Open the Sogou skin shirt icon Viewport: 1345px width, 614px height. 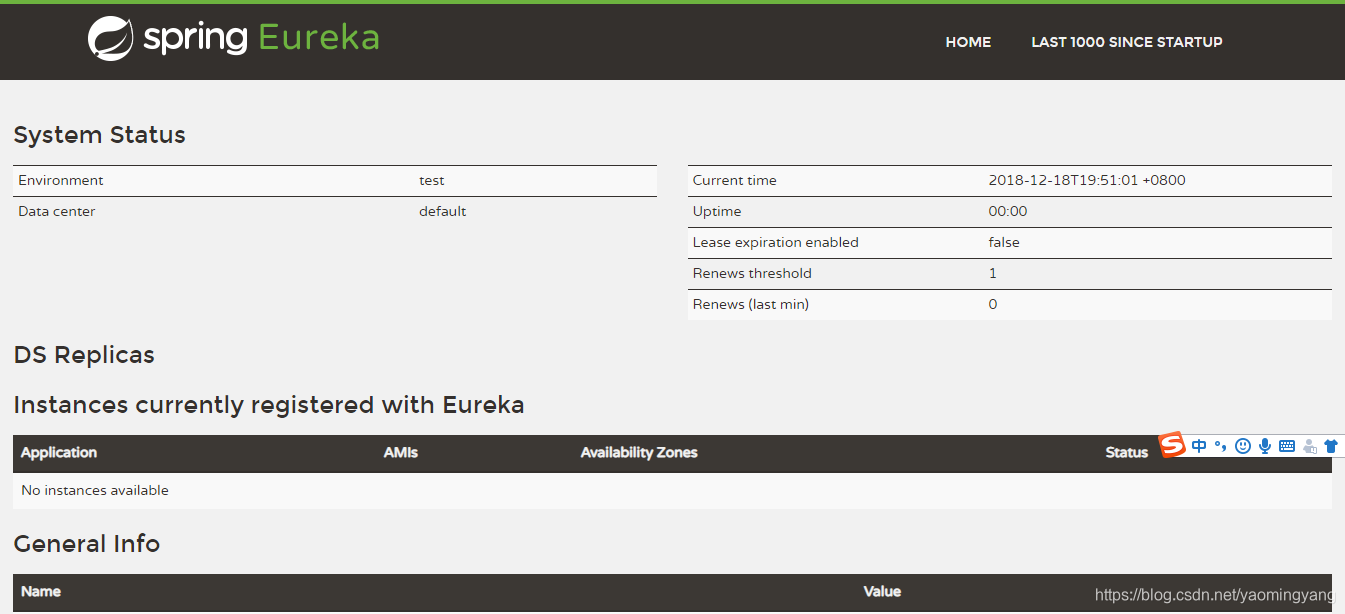[x=1331, y=446]
